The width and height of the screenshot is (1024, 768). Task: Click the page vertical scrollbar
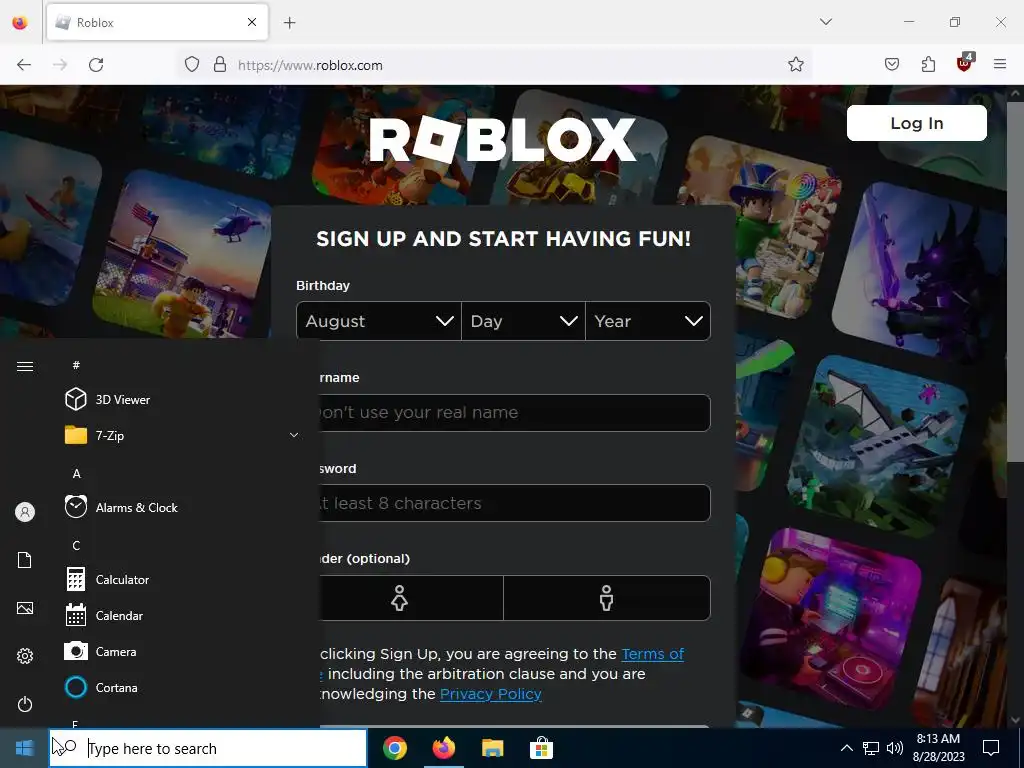pyautogui.click(x=1014, y=281)
